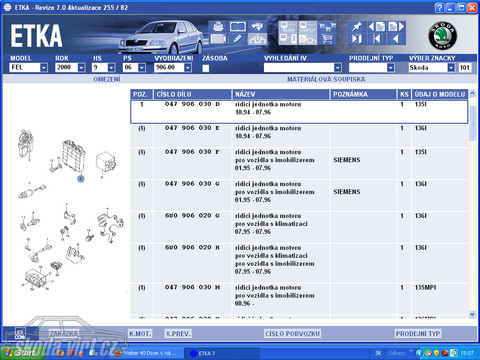The width and height of the screenshot is (480, 360).
Task: Switch to MATERIÁLOVÁ SOUPISKA tab
Action: 326,79
